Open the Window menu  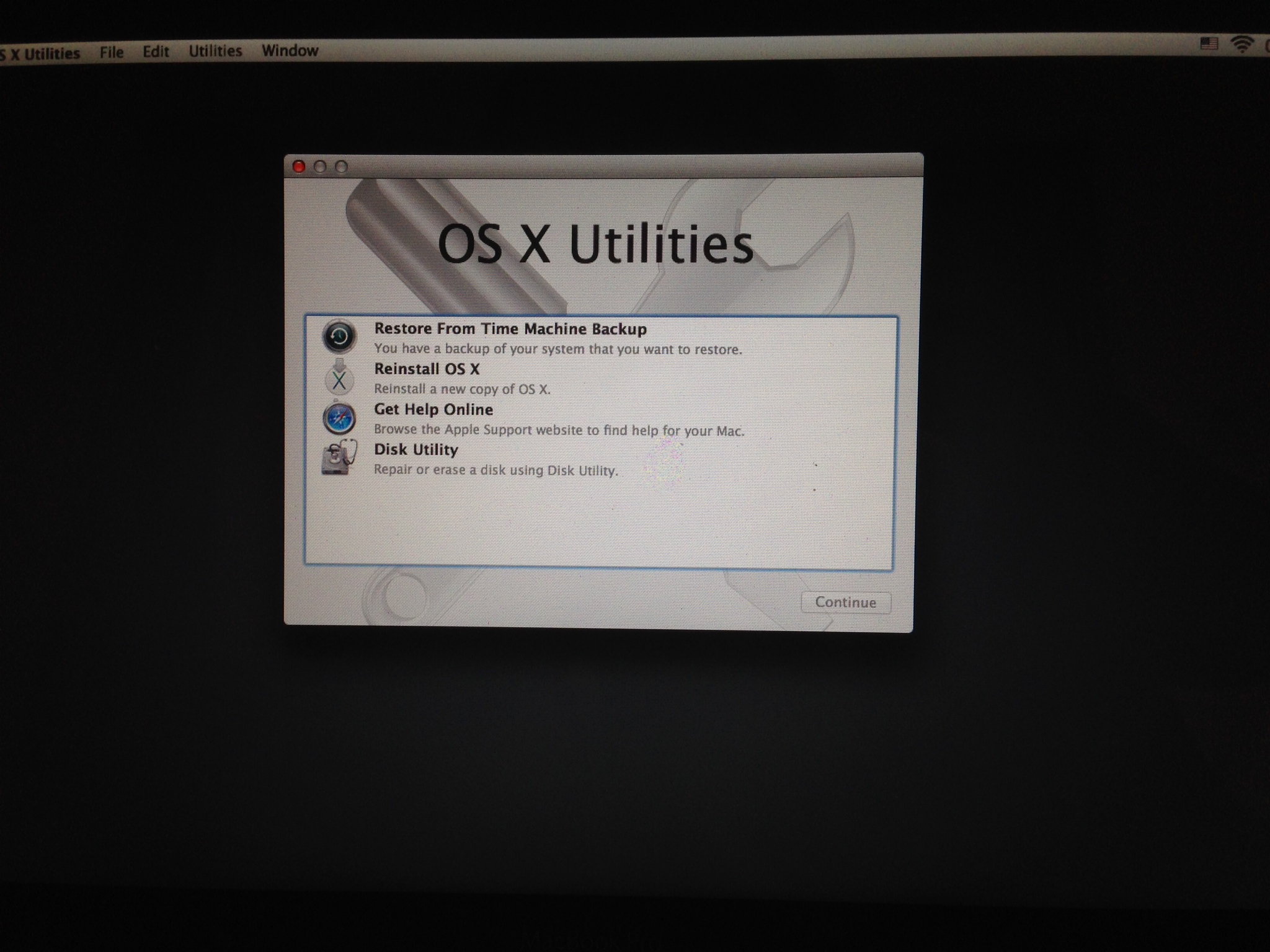tap(290, 50)
